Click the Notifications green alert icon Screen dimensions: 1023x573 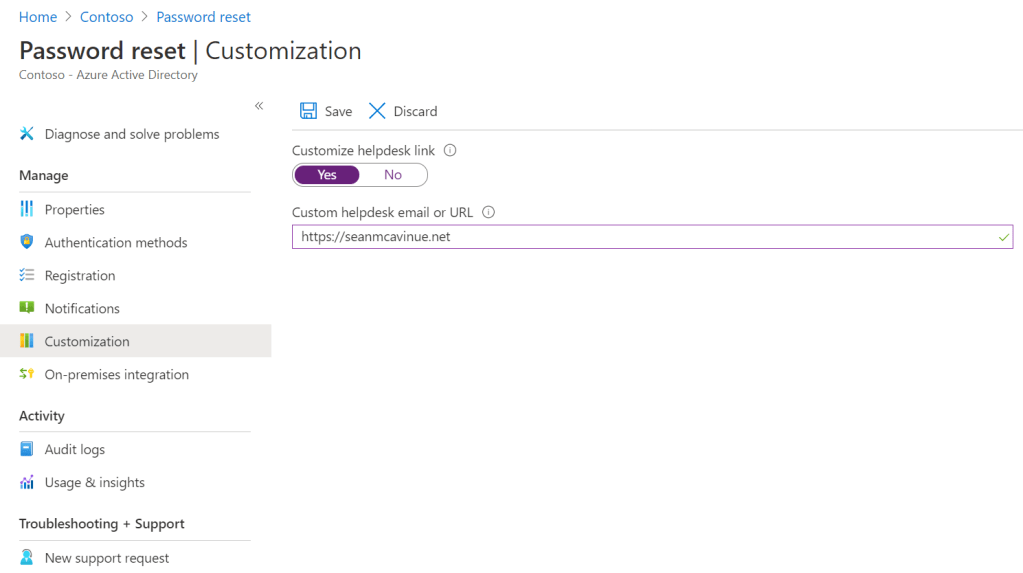coord(27,308)
